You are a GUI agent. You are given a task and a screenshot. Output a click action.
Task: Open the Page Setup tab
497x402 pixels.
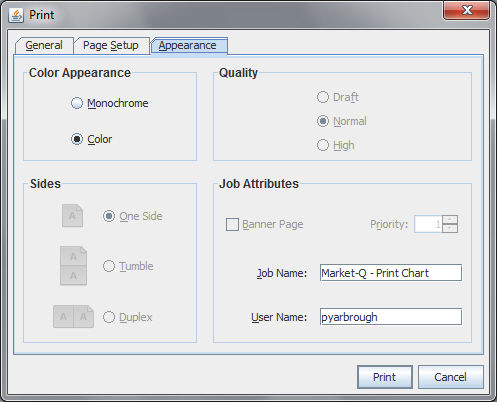coord(111,45)
